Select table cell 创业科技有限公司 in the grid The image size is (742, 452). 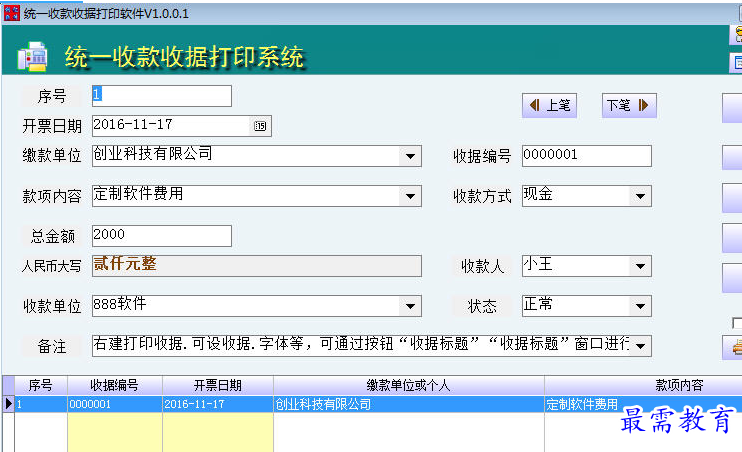coord(408,404)
